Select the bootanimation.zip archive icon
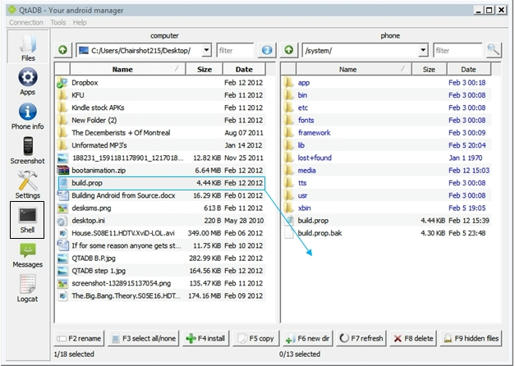The height and width of the screenshot is (366, 515). click(62, 170)
